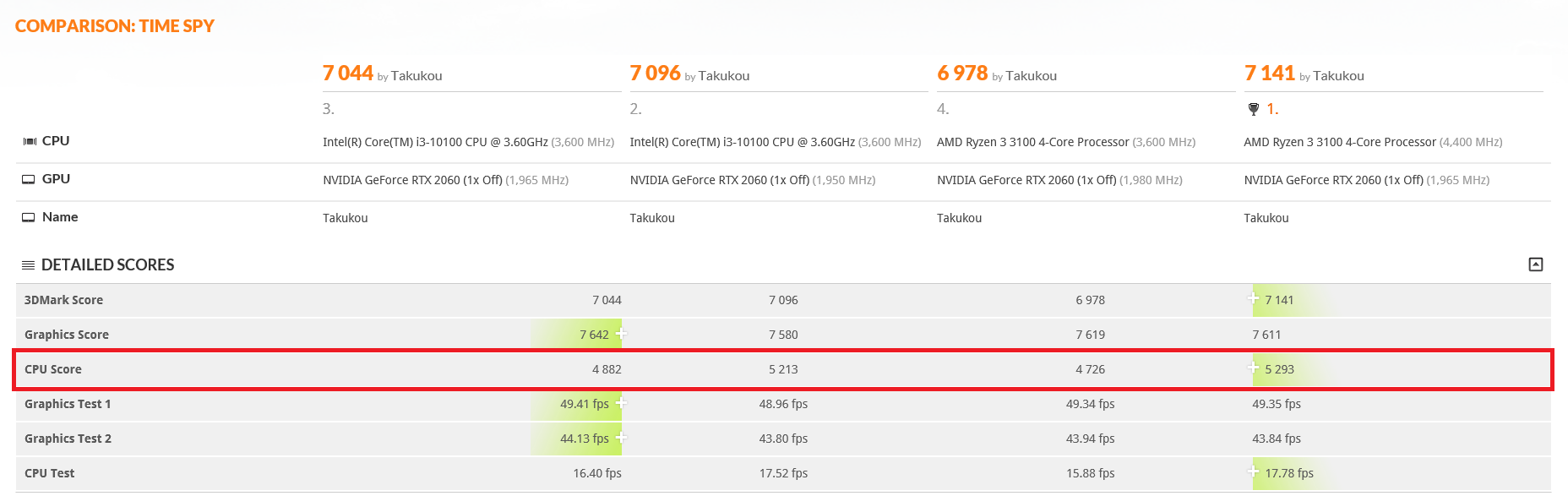Open the 7 096 result score link

[656, 74]
